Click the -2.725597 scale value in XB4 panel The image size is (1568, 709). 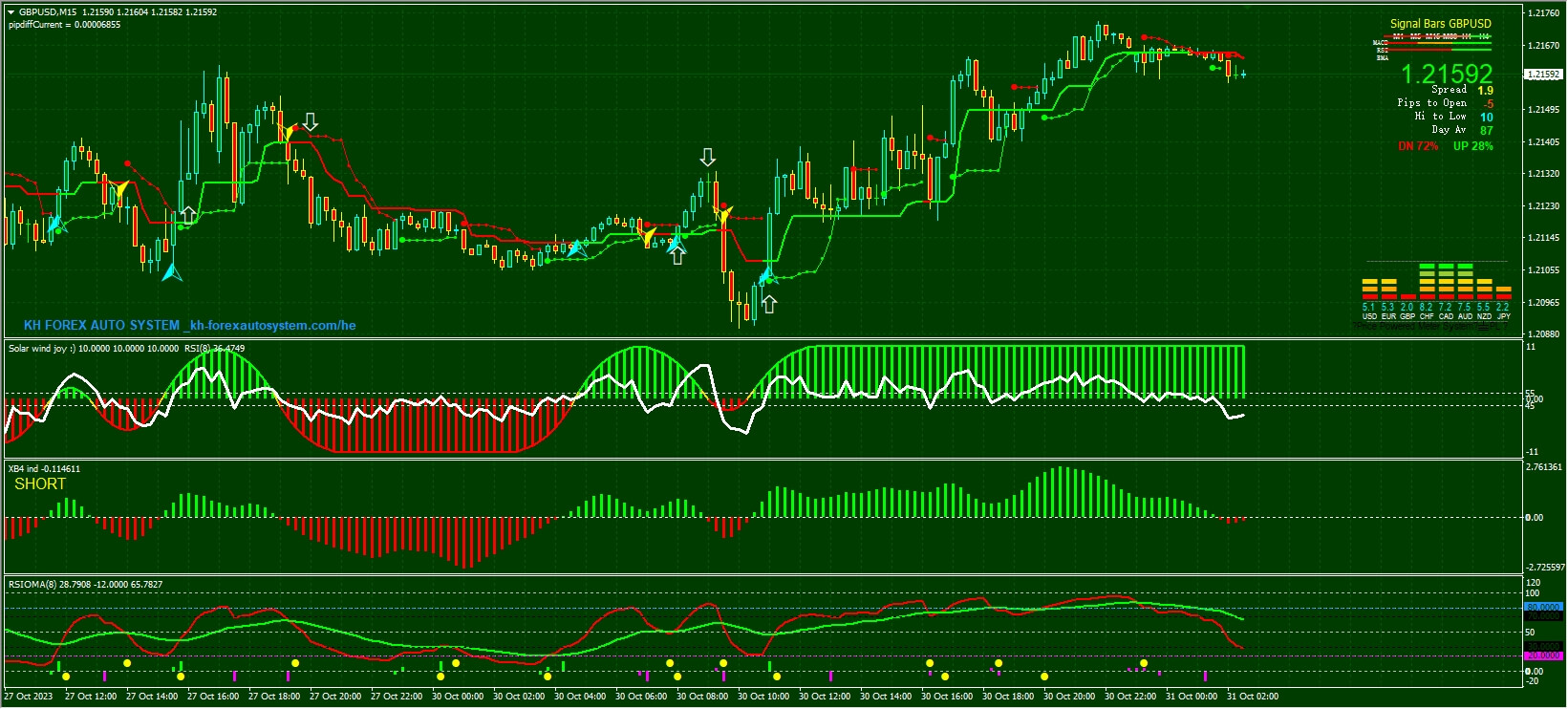tap(1546, 568)
